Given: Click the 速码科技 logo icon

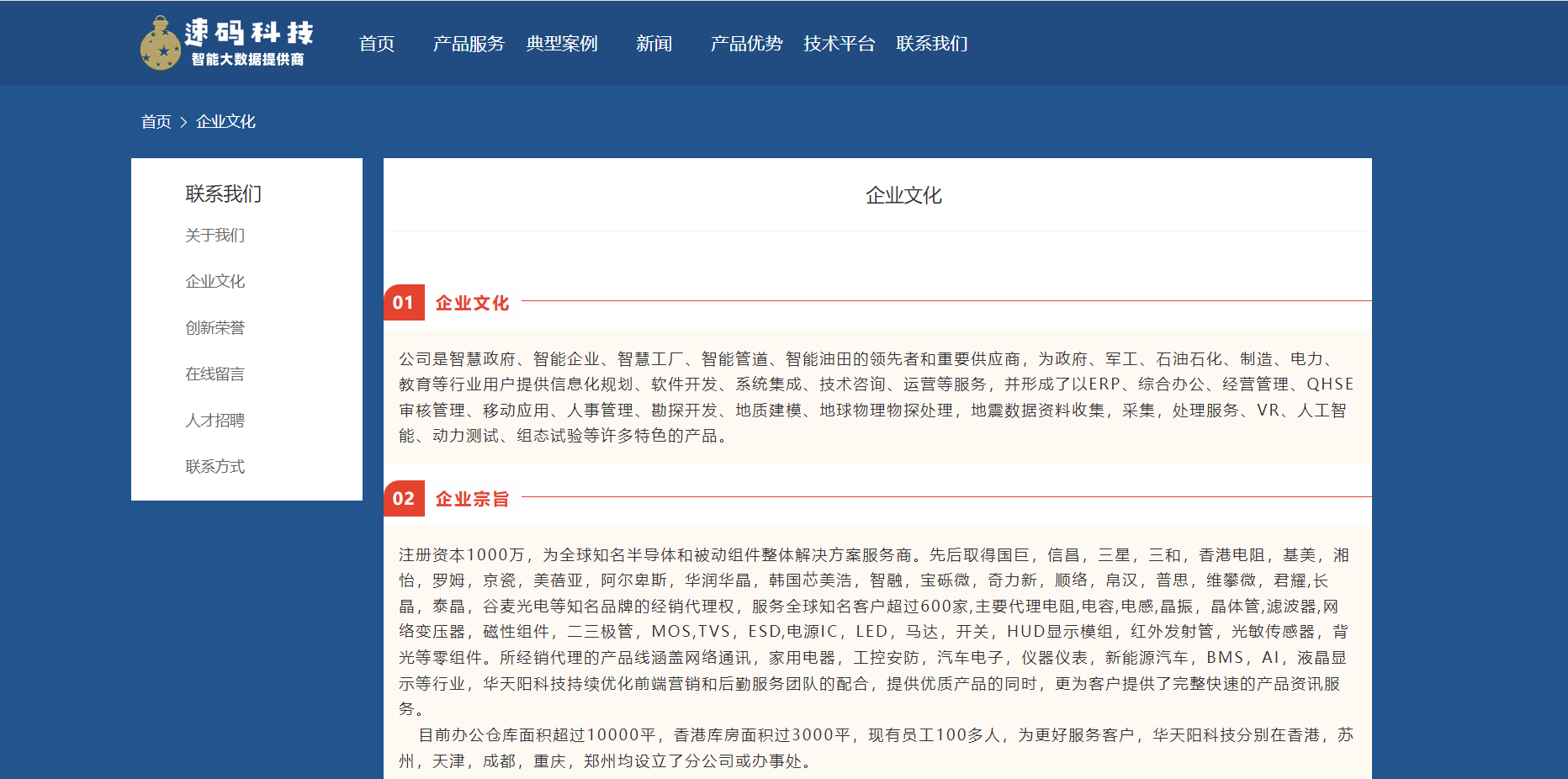Looking at the screenshot, I should pyautogui.click(x=160, y=43).
